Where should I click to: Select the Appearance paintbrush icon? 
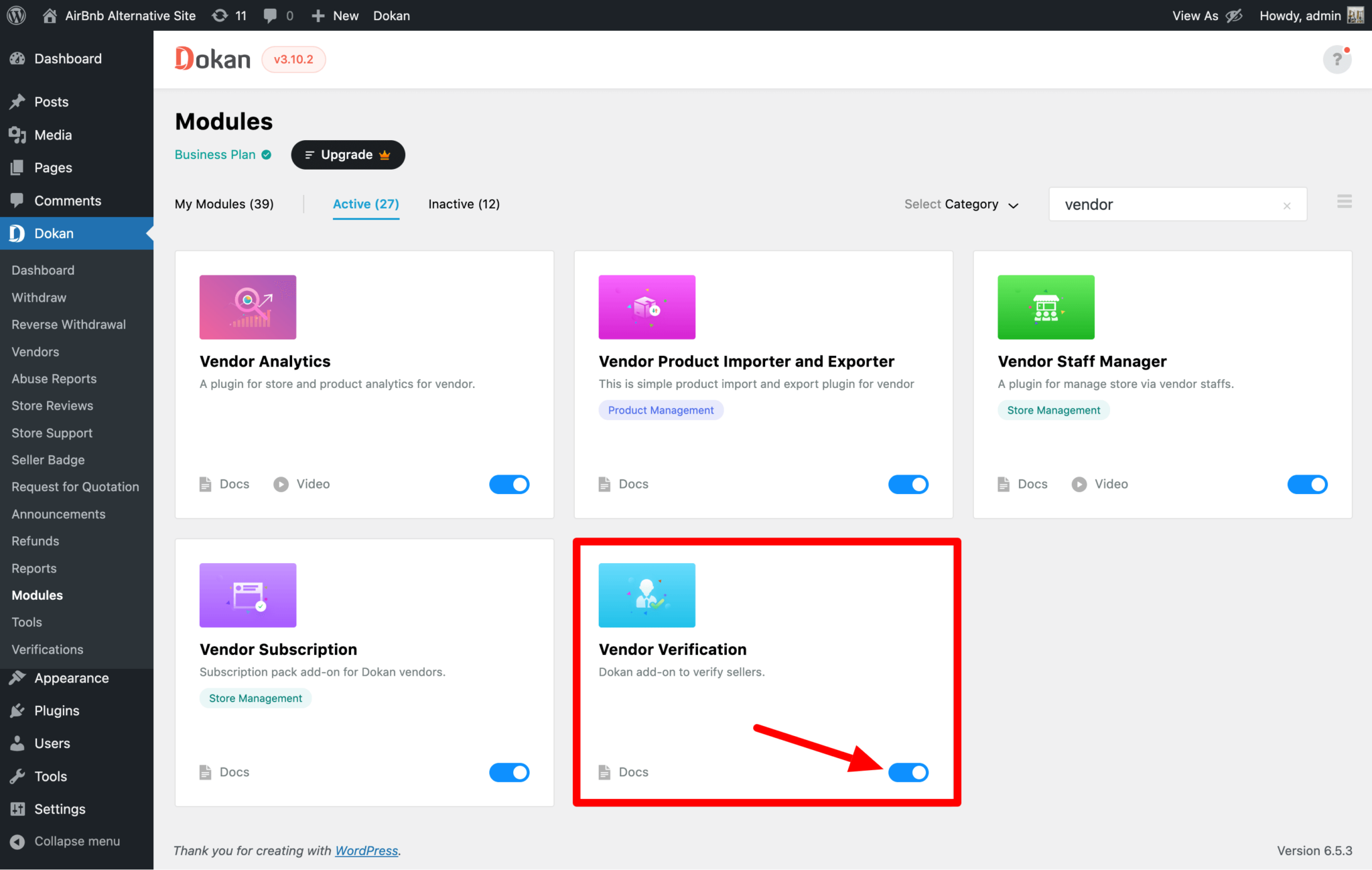pyautogui.click(x=18, y=678)
